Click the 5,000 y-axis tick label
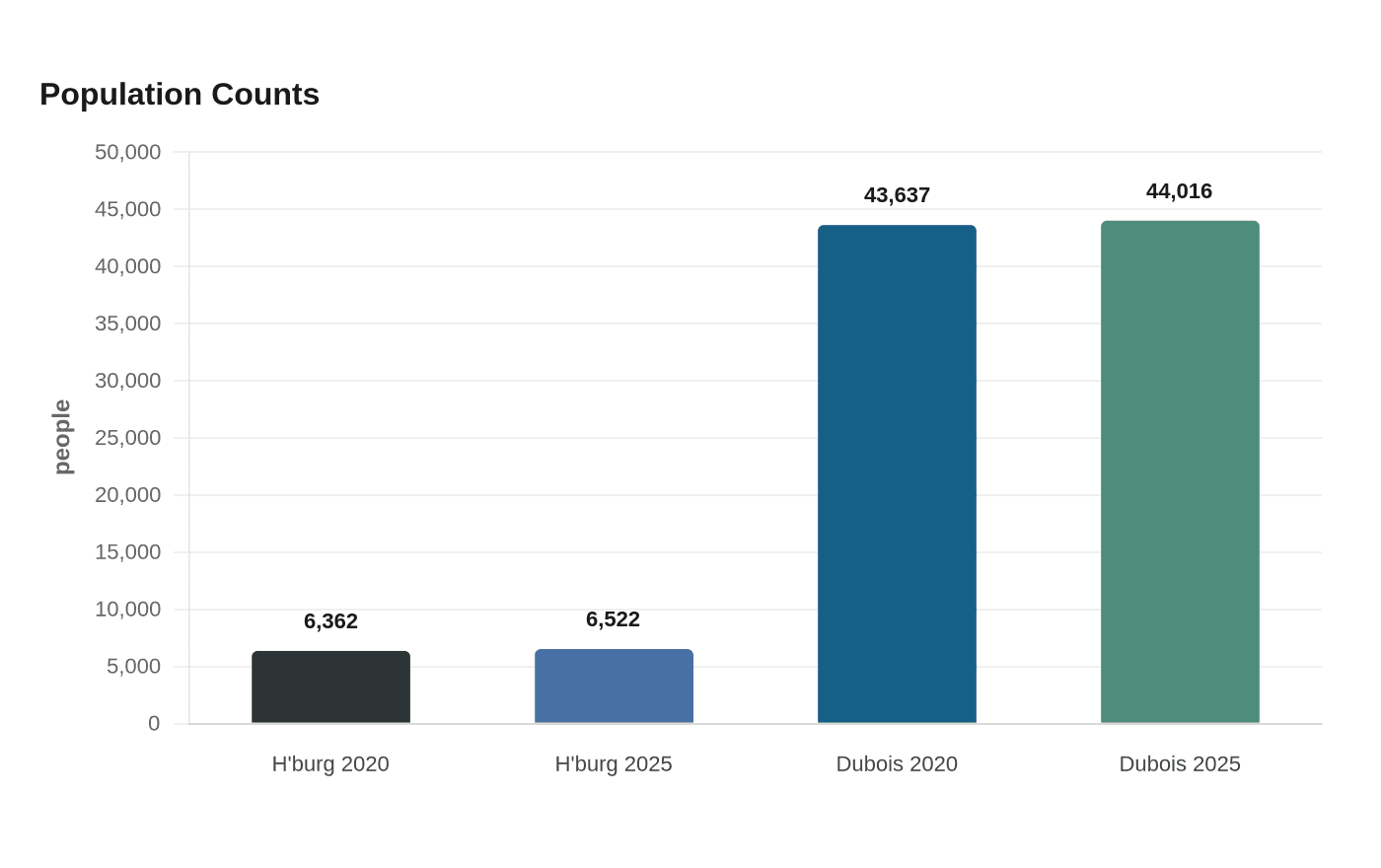The width and height of the screenshot is (1381, 868). pyautogui.click(x=133, y=667)
